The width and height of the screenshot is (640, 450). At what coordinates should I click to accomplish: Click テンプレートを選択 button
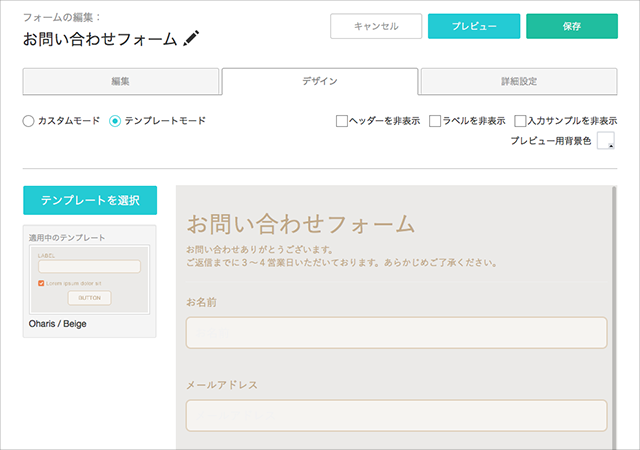pyautogui.click(x=90, y=200)
